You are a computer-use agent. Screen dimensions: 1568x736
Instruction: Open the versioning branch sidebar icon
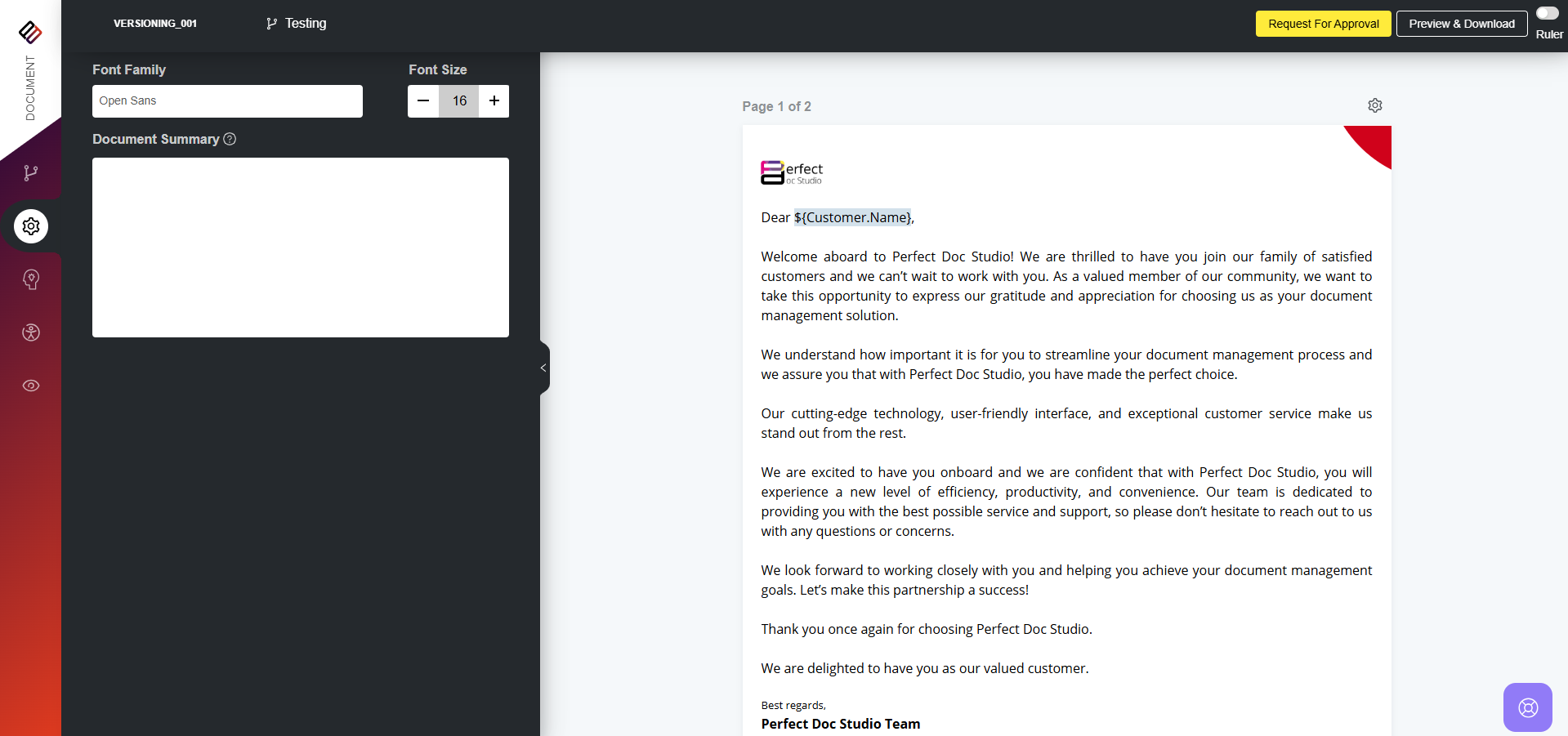pos(31,173)
